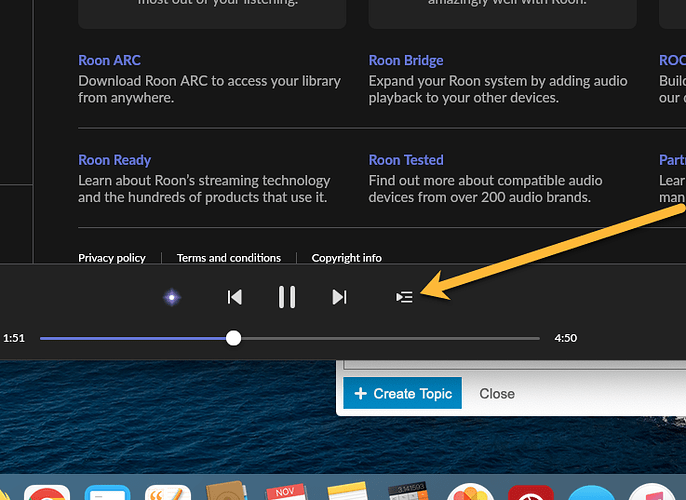
Task: Click Close beside Create Topic
Action: click(497, 394)
